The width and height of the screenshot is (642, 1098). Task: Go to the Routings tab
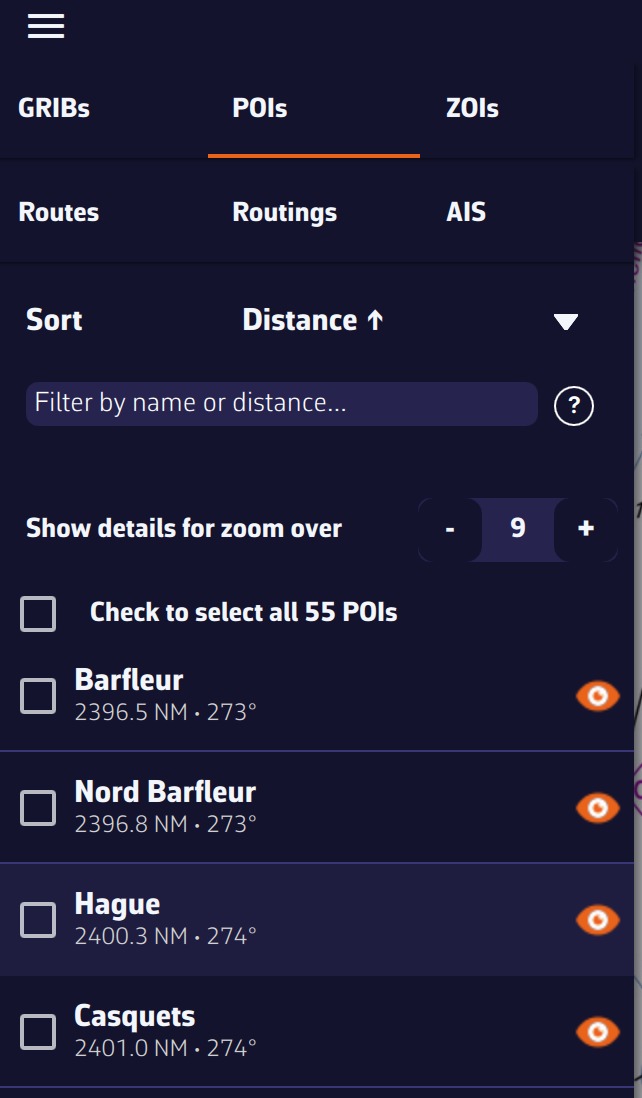[284, 212]
